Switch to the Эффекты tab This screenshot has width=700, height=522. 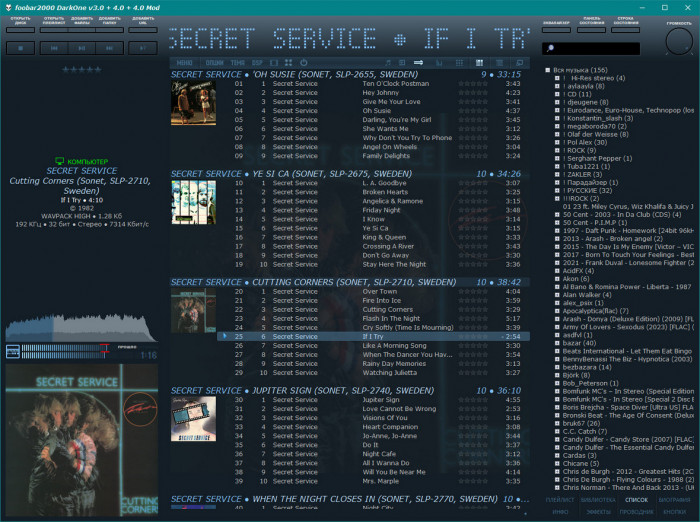(598, 512)
